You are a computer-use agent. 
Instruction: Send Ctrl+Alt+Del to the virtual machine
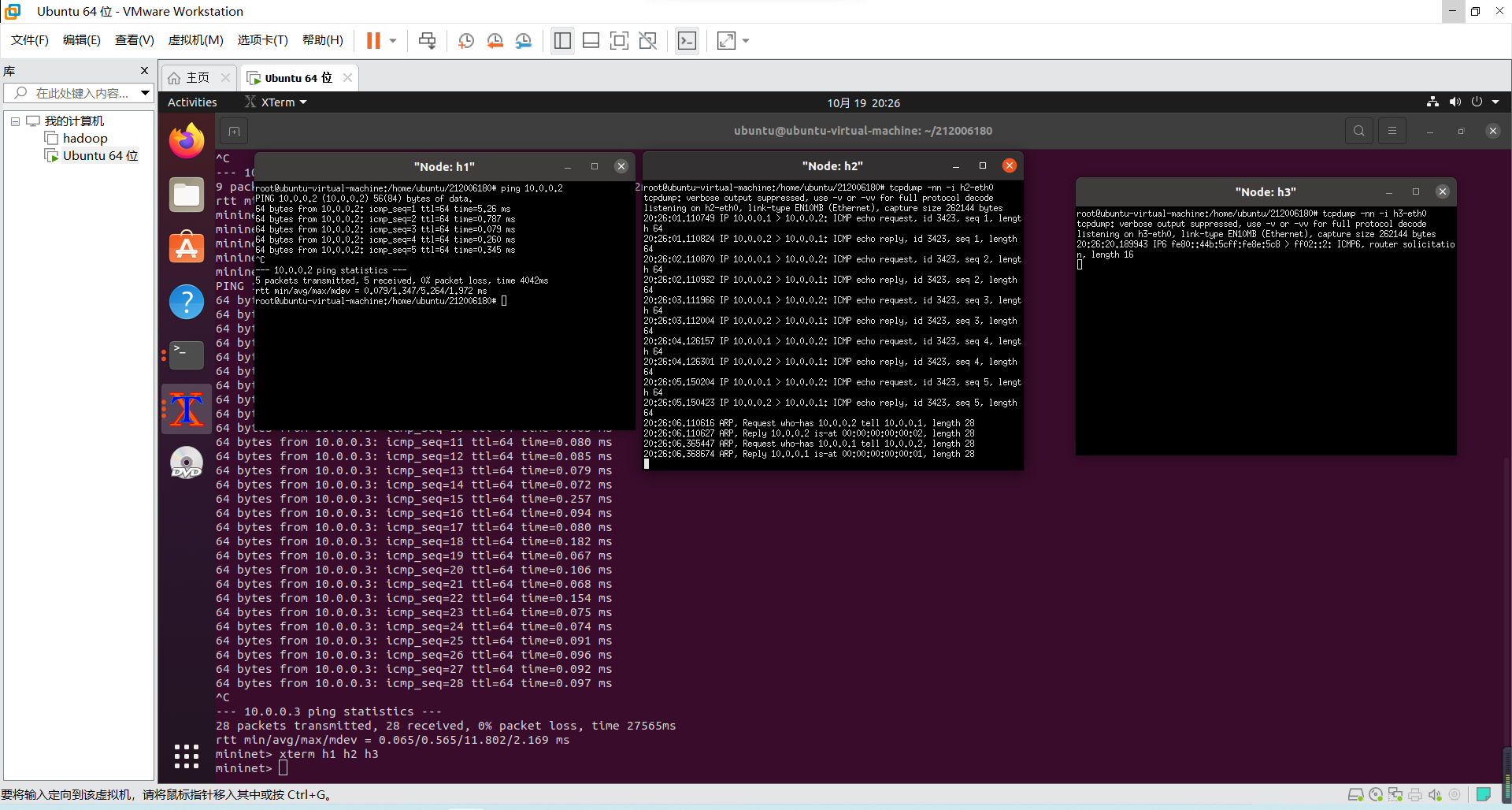[x=428, y=41]
